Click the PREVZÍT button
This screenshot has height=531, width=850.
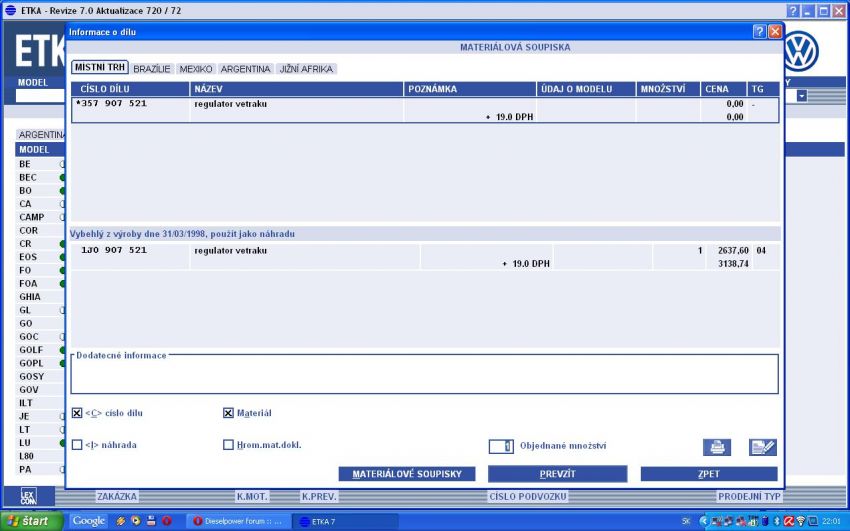pyautogui.click(x=557, y=474)
